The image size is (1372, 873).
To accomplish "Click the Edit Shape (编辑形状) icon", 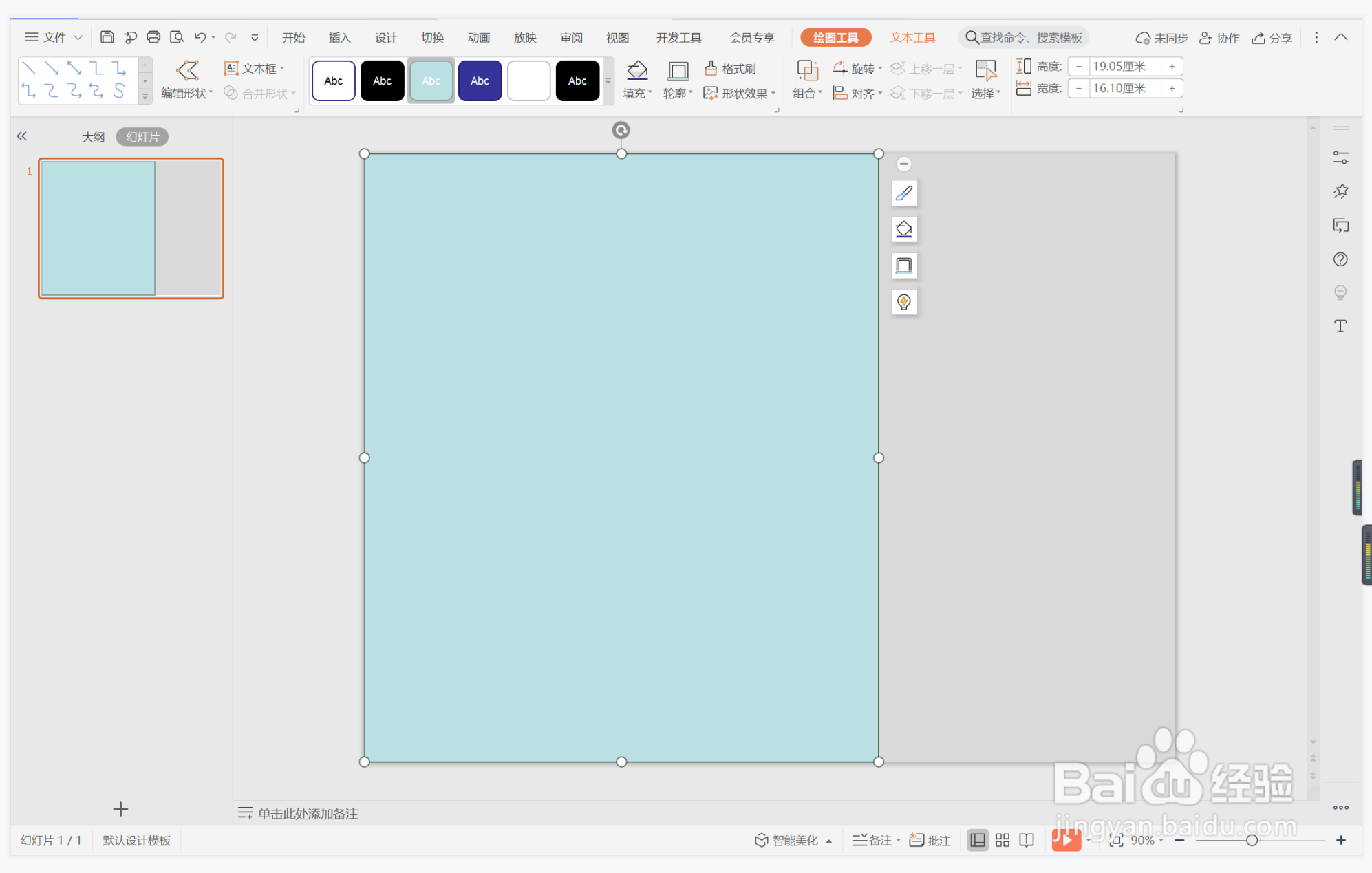I will 186,70.
